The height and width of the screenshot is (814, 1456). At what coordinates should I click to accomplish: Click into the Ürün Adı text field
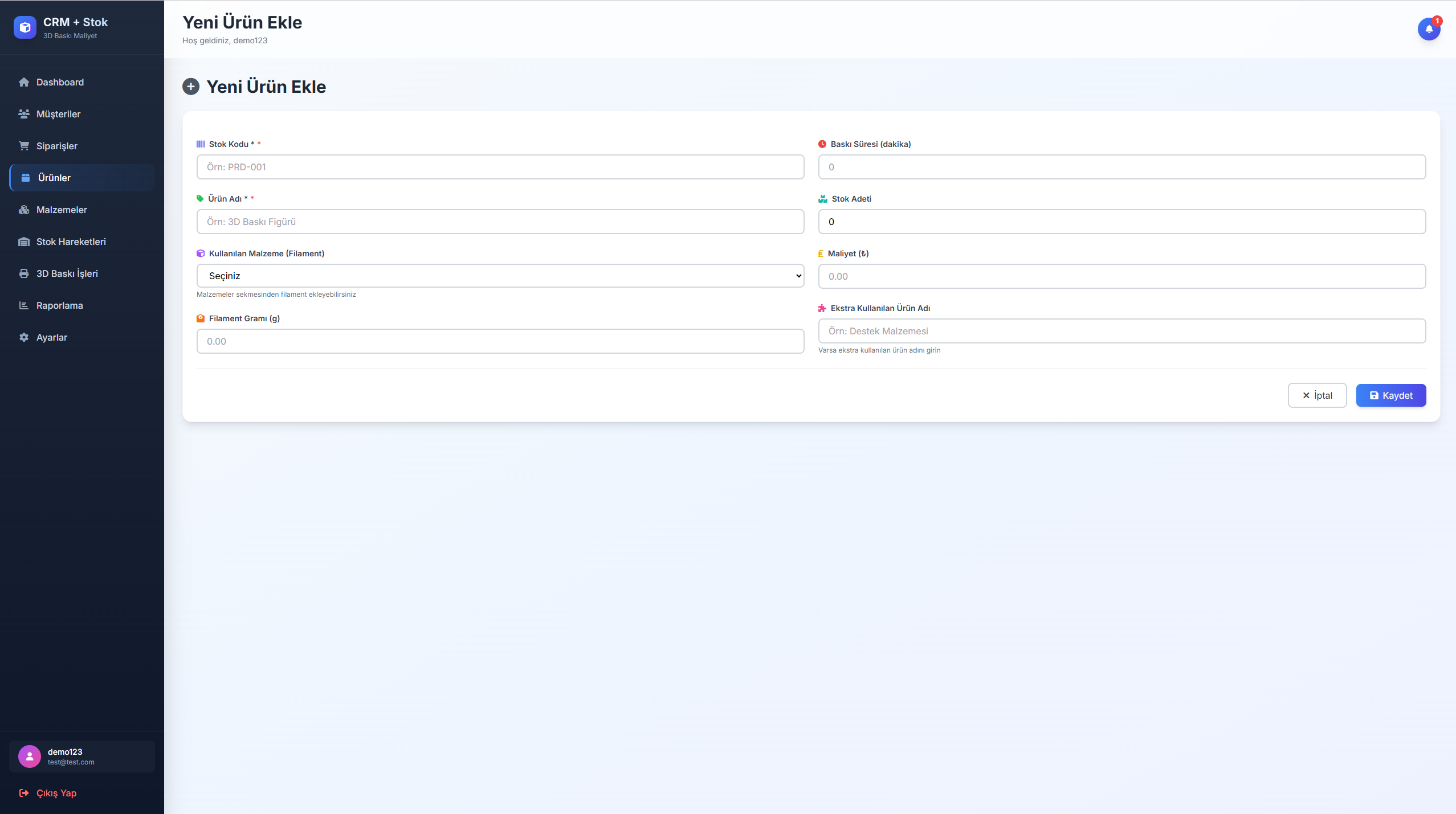pos(500,222)
